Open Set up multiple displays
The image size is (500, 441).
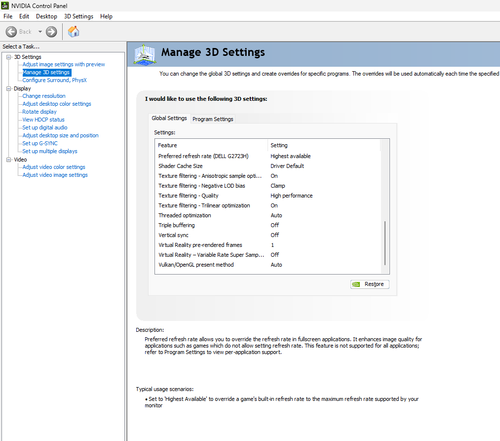point(49,151)
